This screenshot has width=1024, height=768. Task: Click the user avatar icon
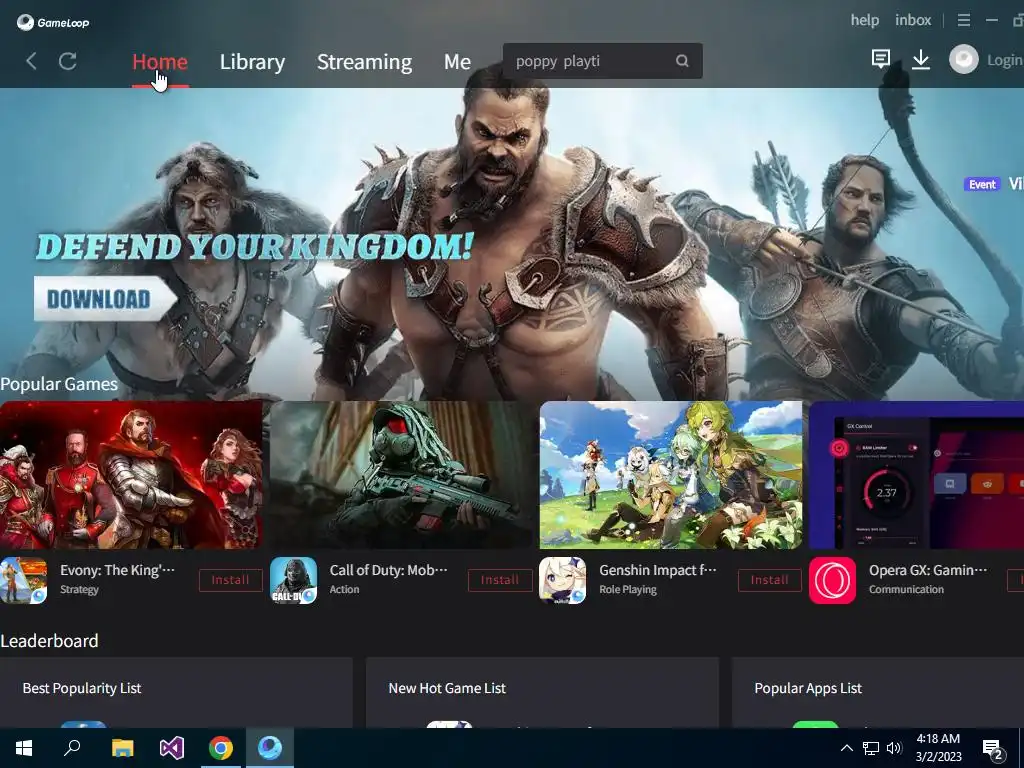(963, 59)
